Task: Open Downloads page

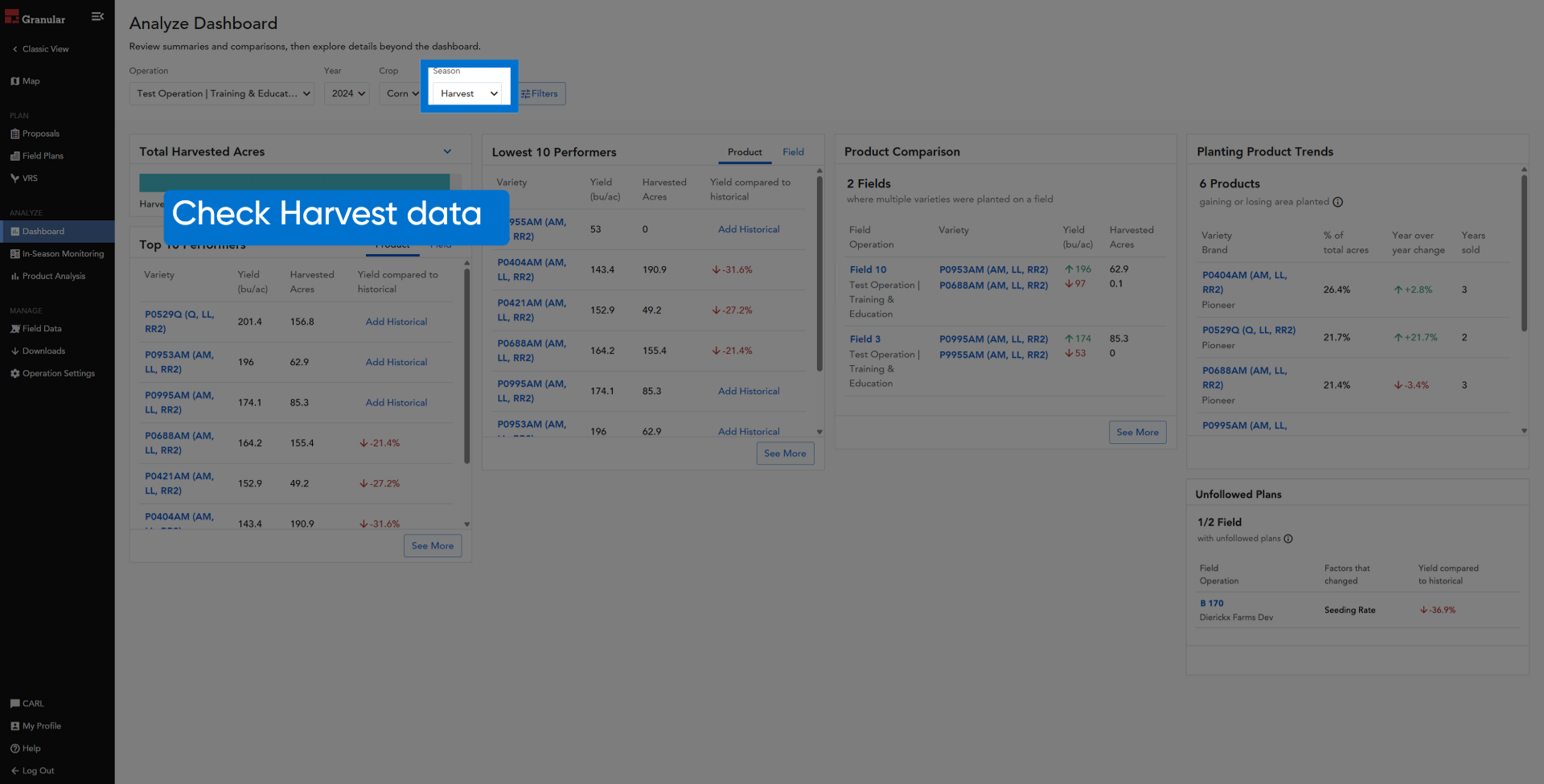Action: [x=38, y=351]
